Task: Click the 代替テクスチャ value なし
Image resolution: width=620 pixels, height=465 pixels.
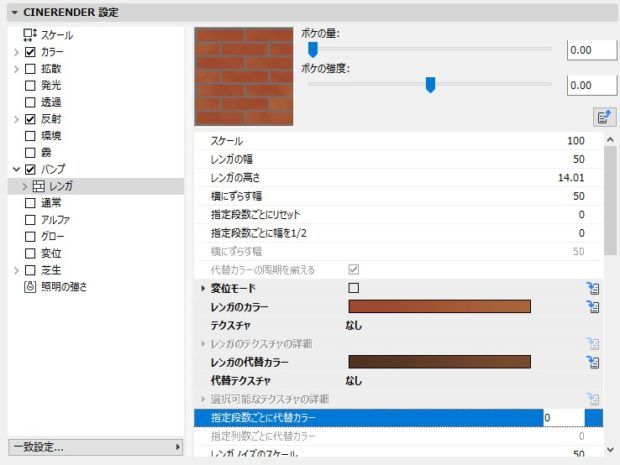Action: pos(353,381)
